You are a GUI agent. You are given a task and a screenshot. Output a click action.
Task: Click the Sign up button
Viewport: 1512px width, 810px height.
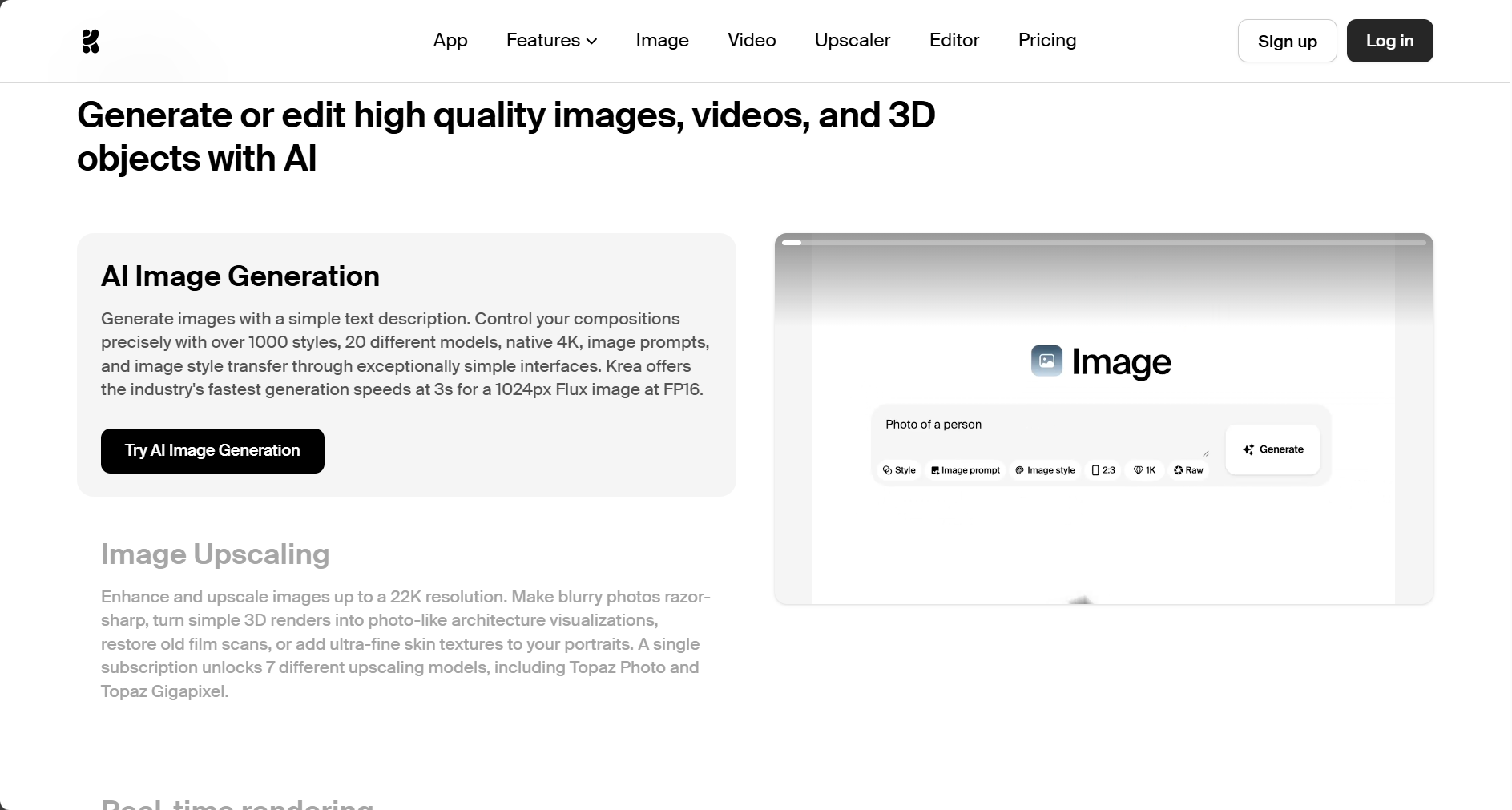coord(1287,41)
